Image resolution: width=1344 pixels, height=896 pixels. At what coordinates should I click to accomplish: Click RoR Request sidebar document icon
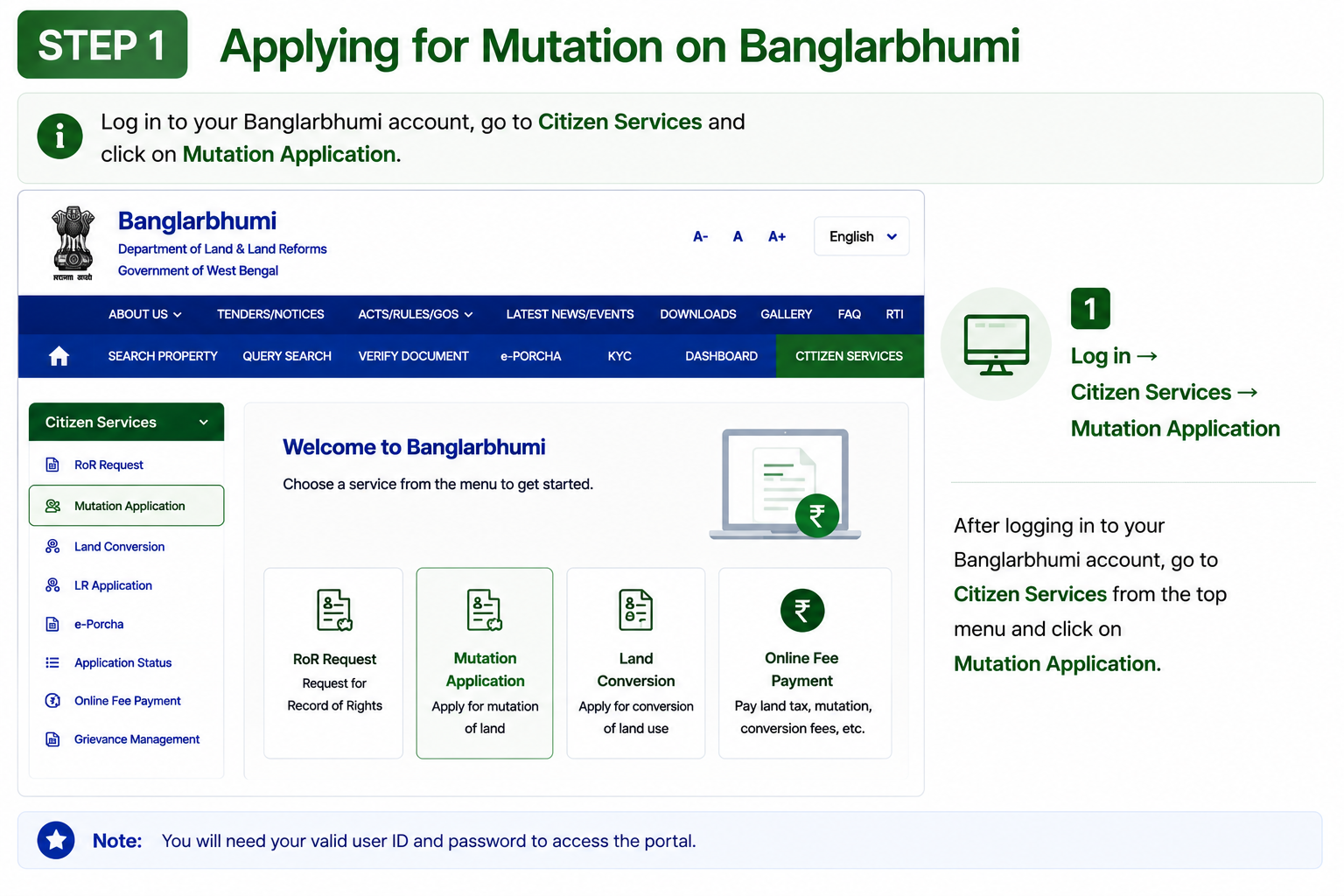point(52,465)
